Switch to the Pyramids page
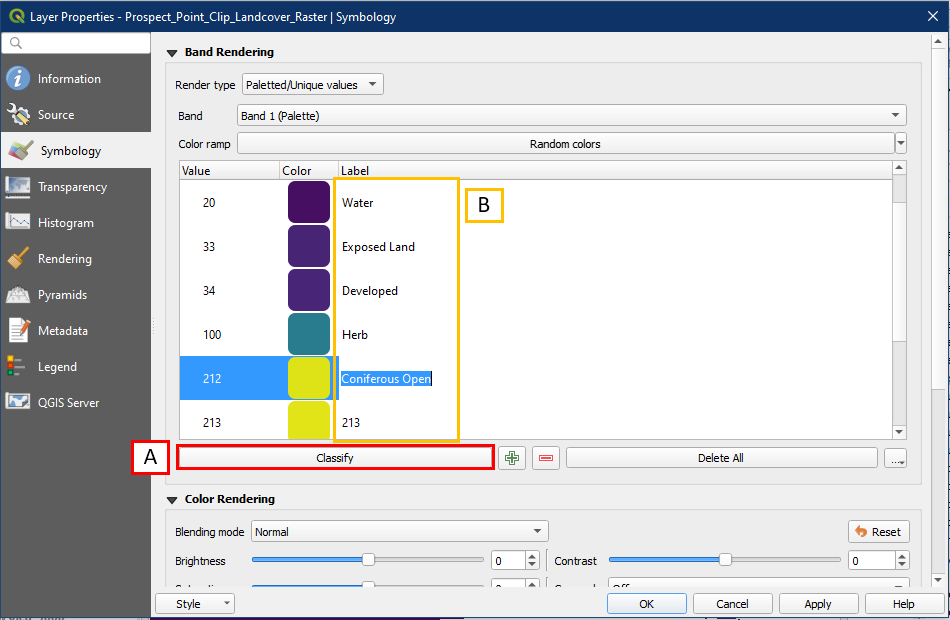 pos(62,295)
